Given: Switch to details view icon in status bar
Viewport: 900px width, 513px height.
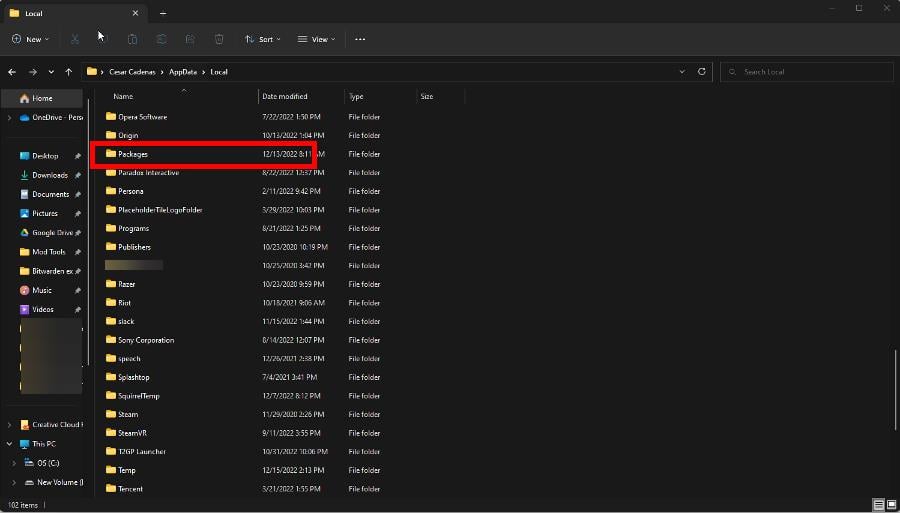Looking at the screenshot, I should tap(879, 505).
